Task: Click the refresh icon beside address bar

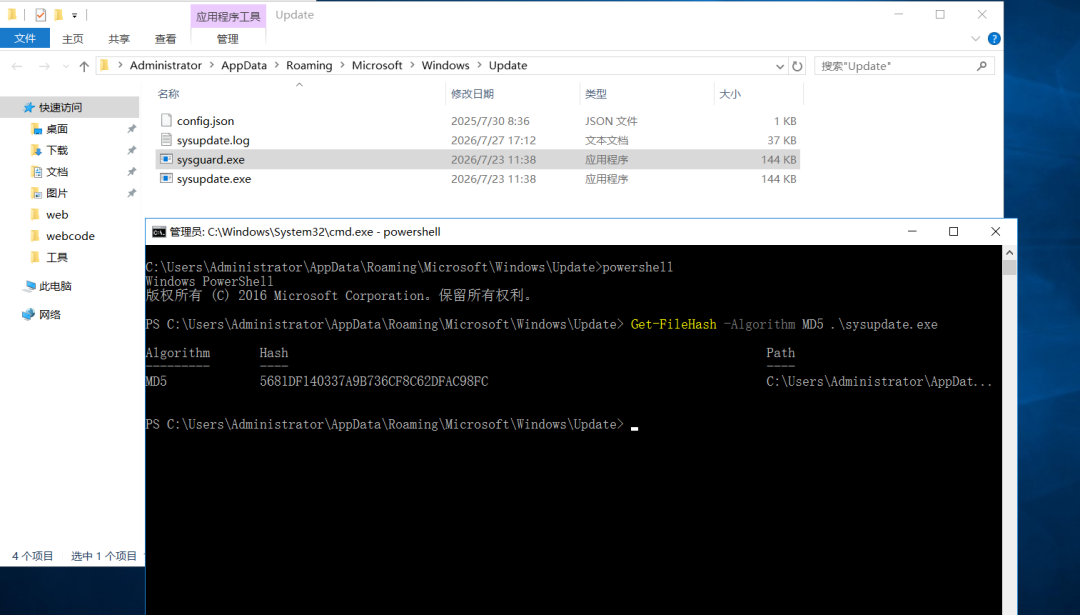Action: 797,66
